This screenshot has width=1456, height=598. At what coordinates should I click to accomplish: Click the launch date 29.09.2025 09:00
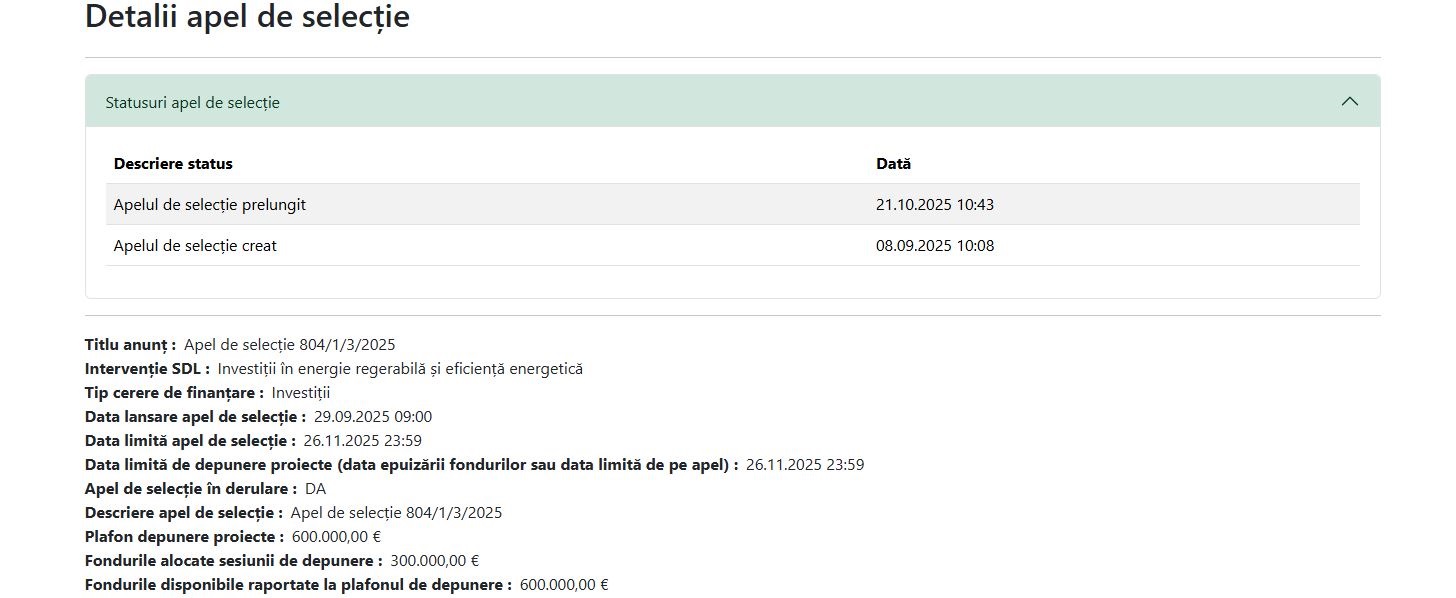point(373,417)
